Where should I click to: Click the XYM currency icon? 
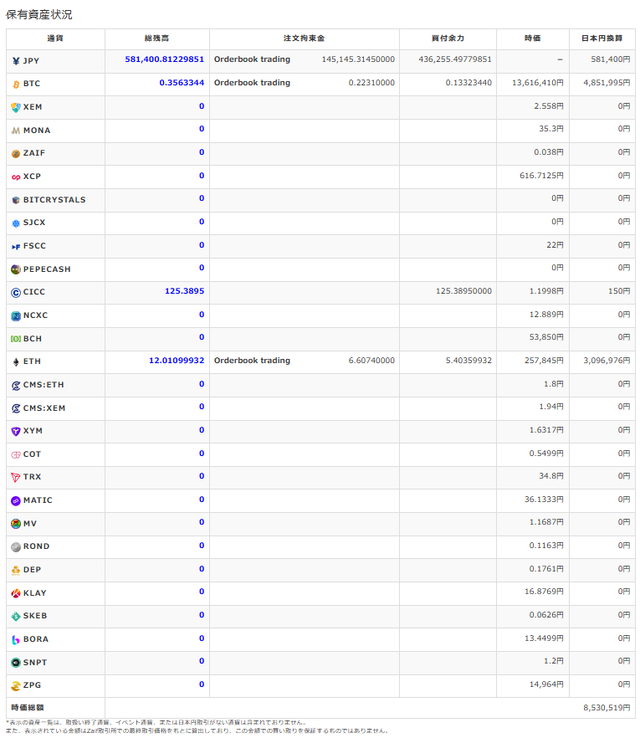(x=16, y=431)
